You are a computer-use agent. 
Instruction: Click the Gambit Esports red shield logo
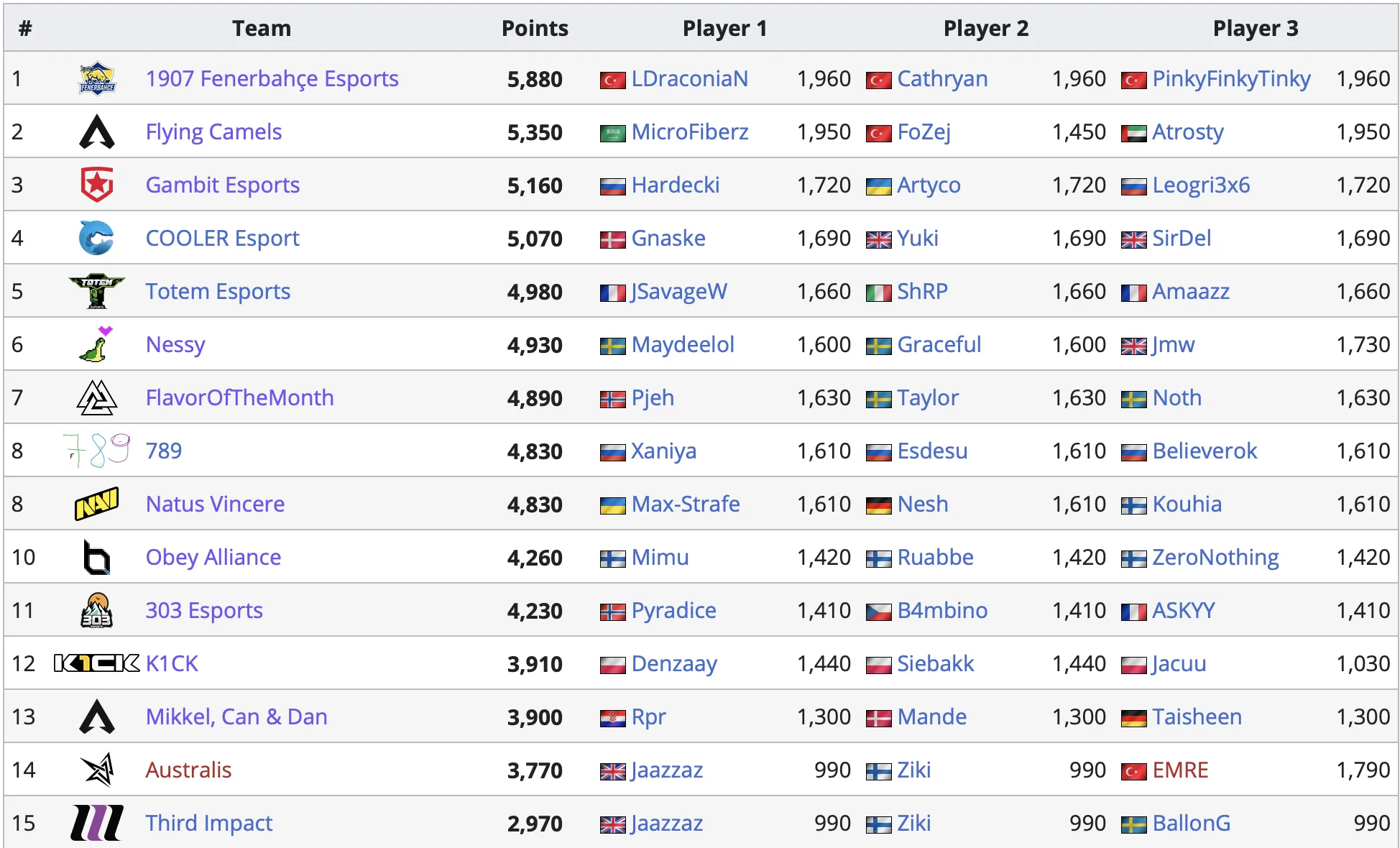(97, 185)
